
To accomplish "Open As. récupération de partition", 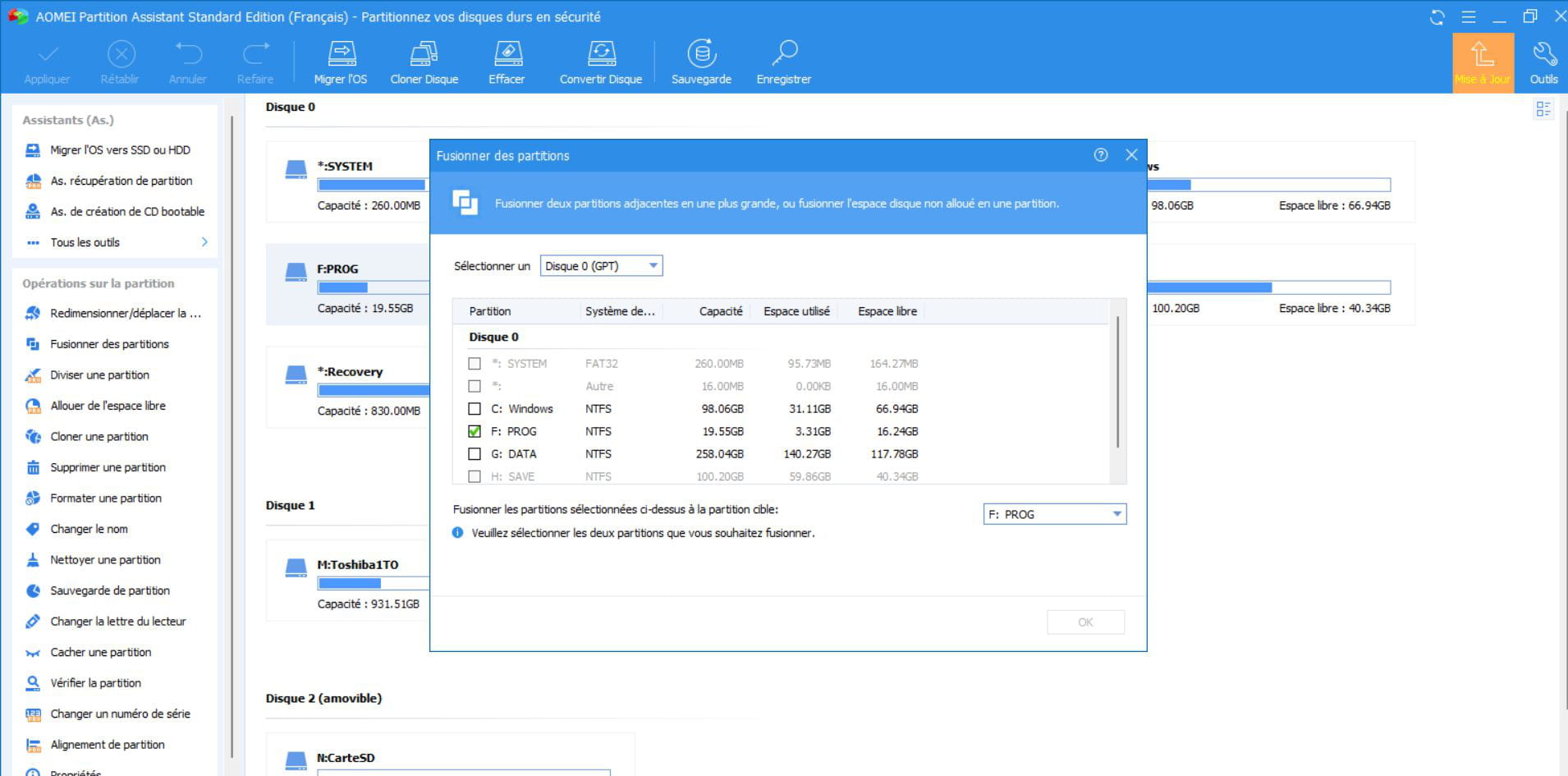I will (121, 181).
